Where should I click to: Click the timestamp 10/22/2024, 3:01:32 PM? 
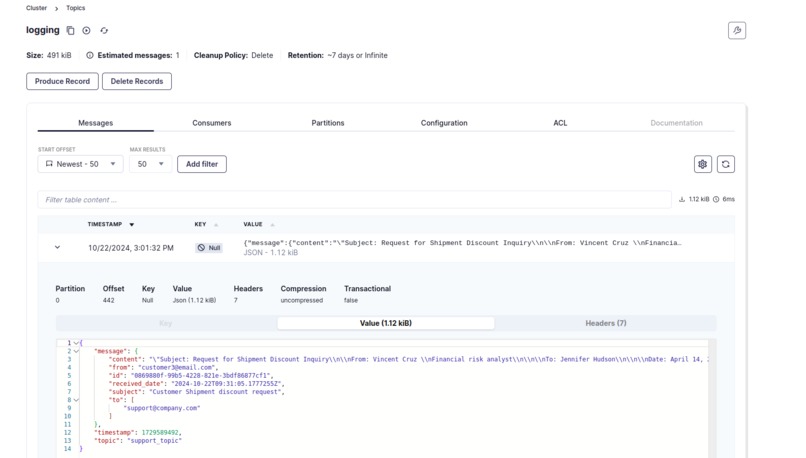[x=131, y=248]
